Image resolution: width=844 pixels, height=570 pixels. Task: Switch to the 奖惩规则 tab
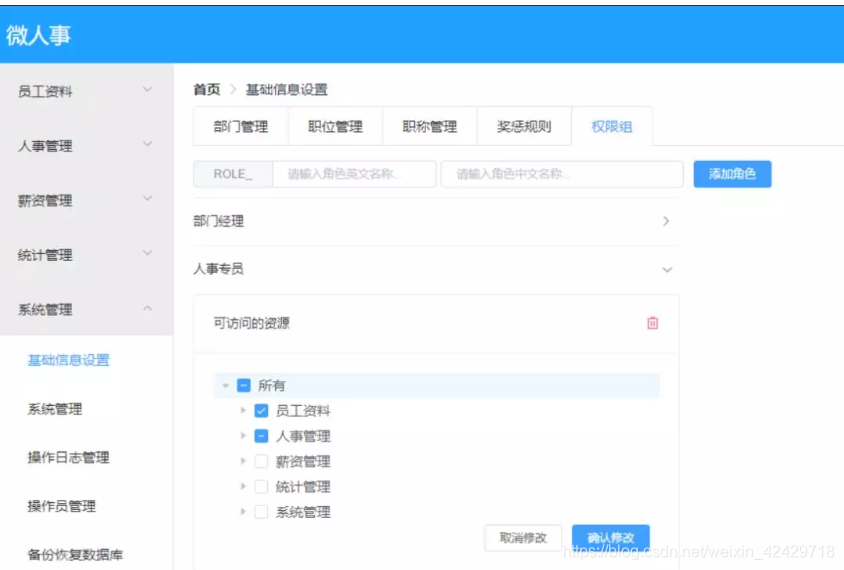point(524,126)
